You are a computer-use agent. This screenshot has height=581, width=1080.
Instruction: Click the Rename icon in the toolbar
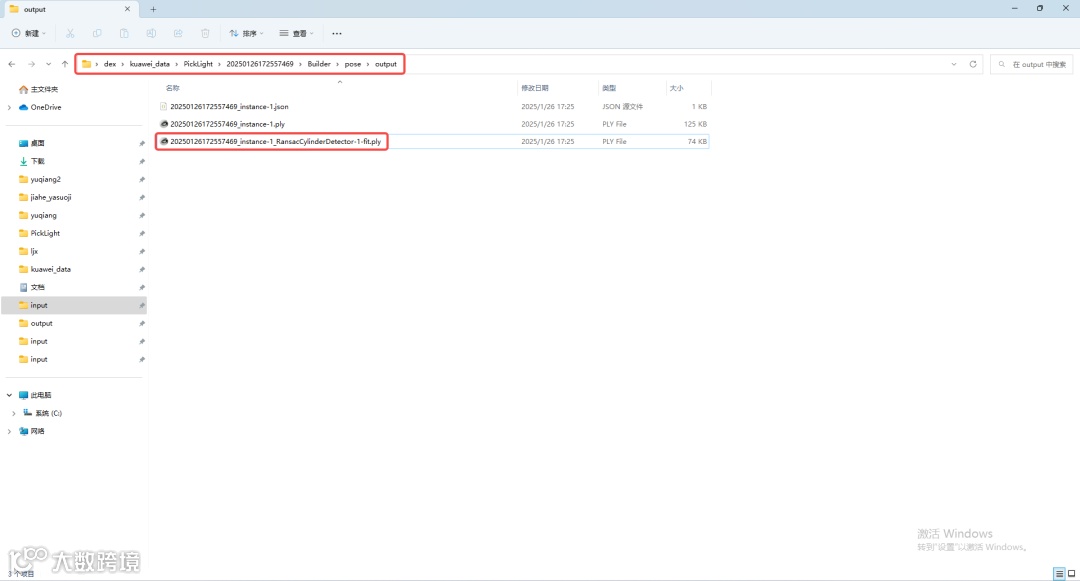click(x=151, y=33)
